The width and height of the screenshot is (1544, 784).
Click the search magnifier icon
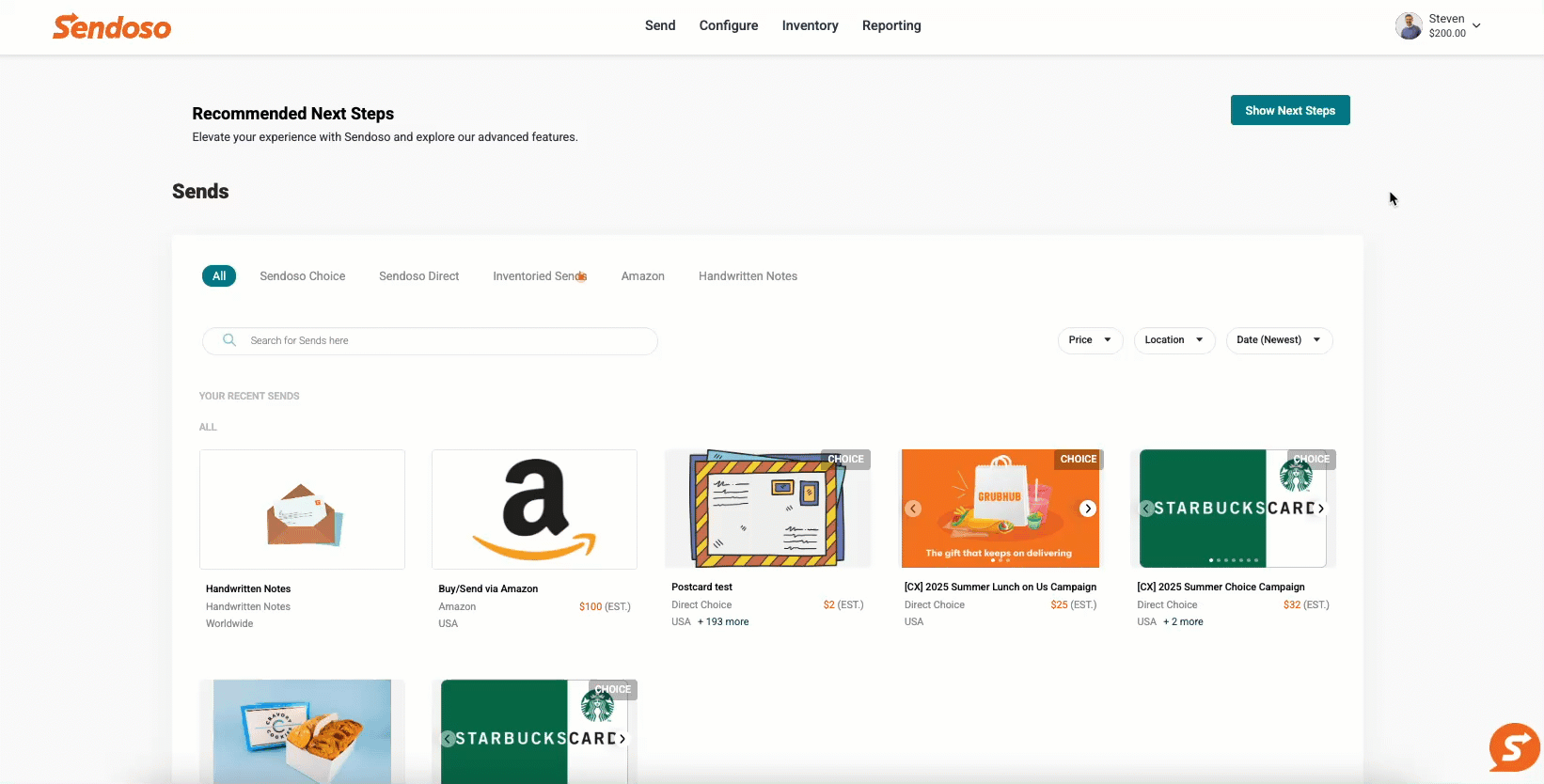(x=229, y=340)
